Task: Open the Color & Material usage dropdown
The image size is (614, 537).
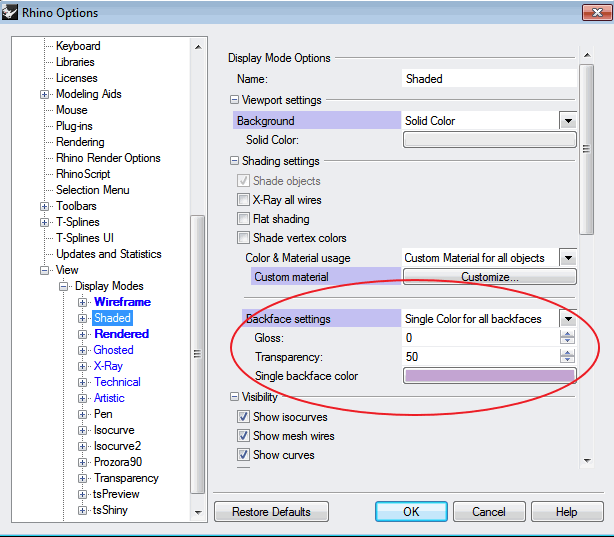Action: (x=568, y=258)
